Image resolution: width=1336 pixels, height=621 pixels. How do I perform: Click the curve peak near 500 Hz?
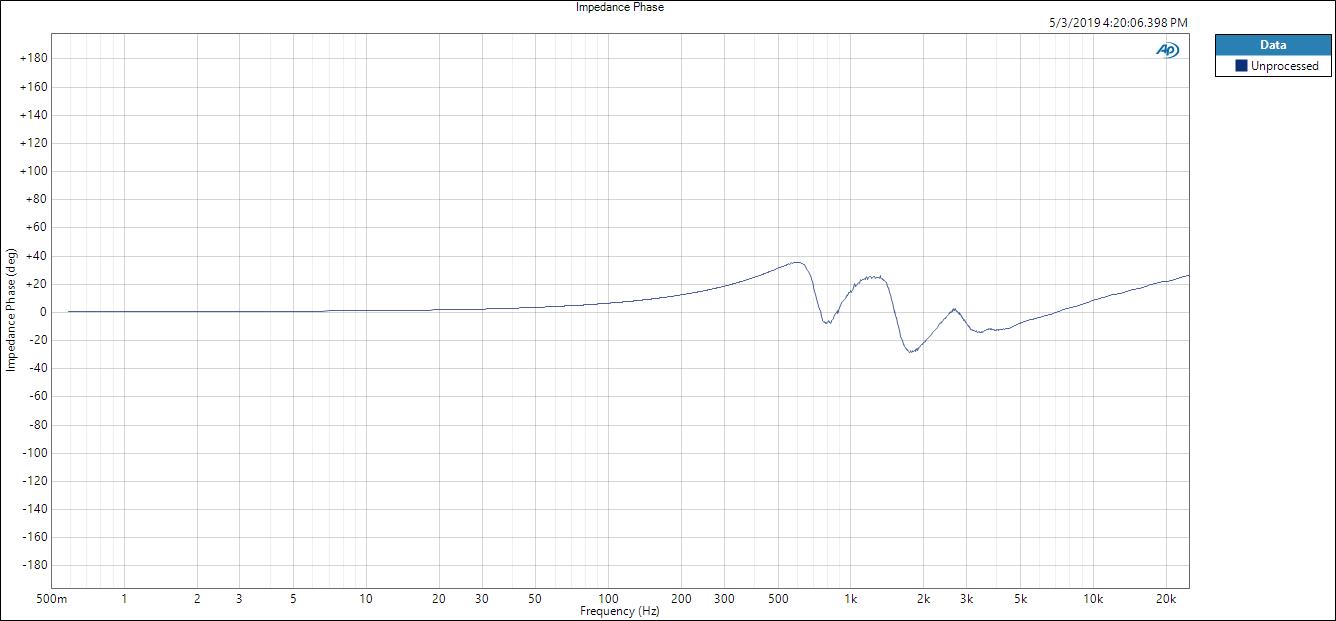tap(796, 262)
